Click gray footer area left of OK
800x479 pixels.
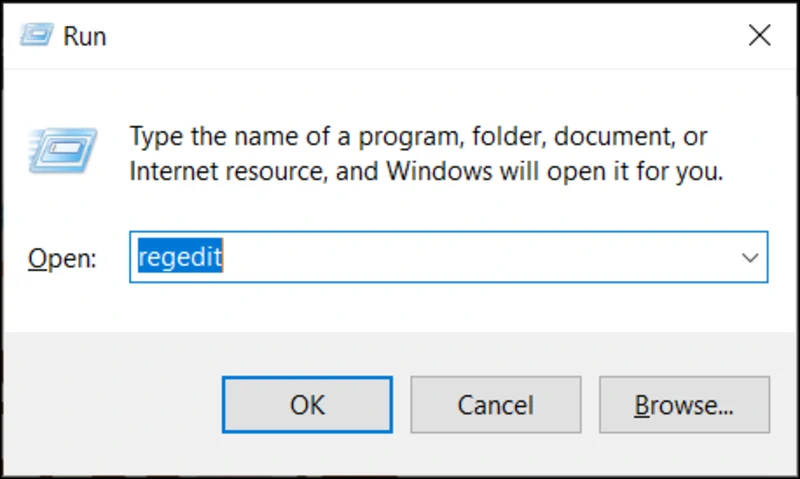point(110,405)
